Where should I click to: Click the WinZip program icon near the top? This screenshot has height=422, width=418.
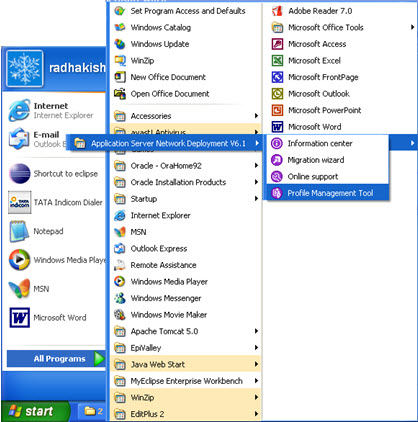(x=120, y=61)
